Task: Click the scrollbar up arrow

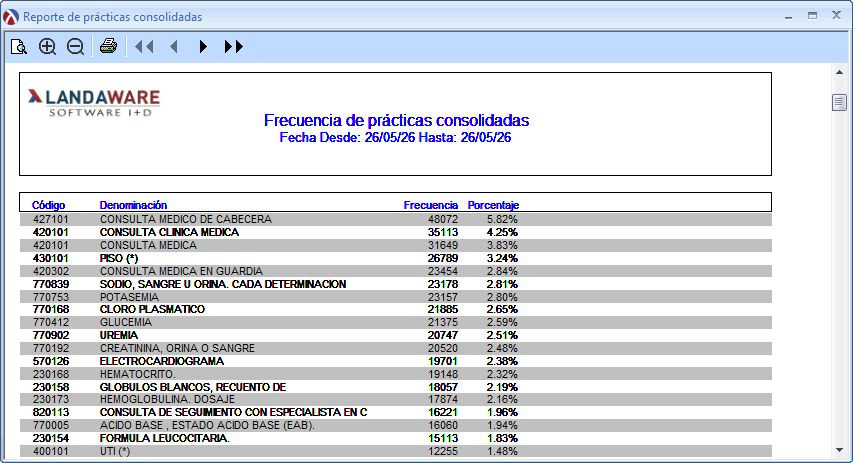Action: pos(839,72)
